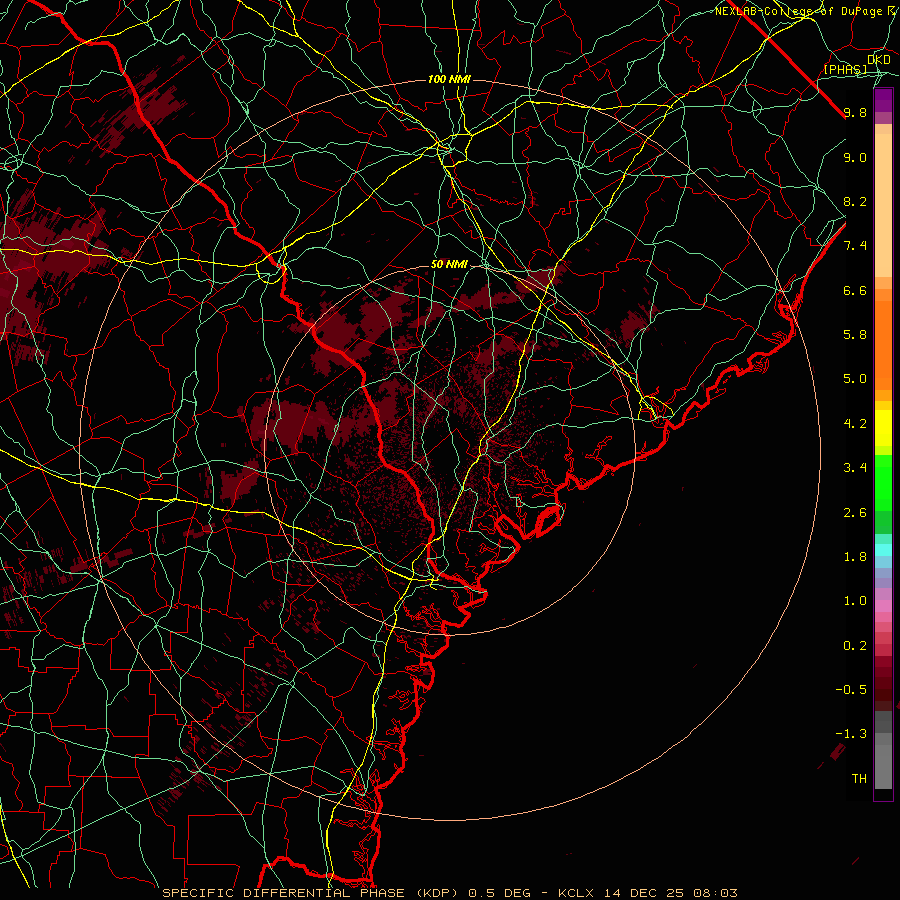The height and width of the screenshot is (900, 900).
Task: Click the [PHAS] units label
Action: coord(845,69)
